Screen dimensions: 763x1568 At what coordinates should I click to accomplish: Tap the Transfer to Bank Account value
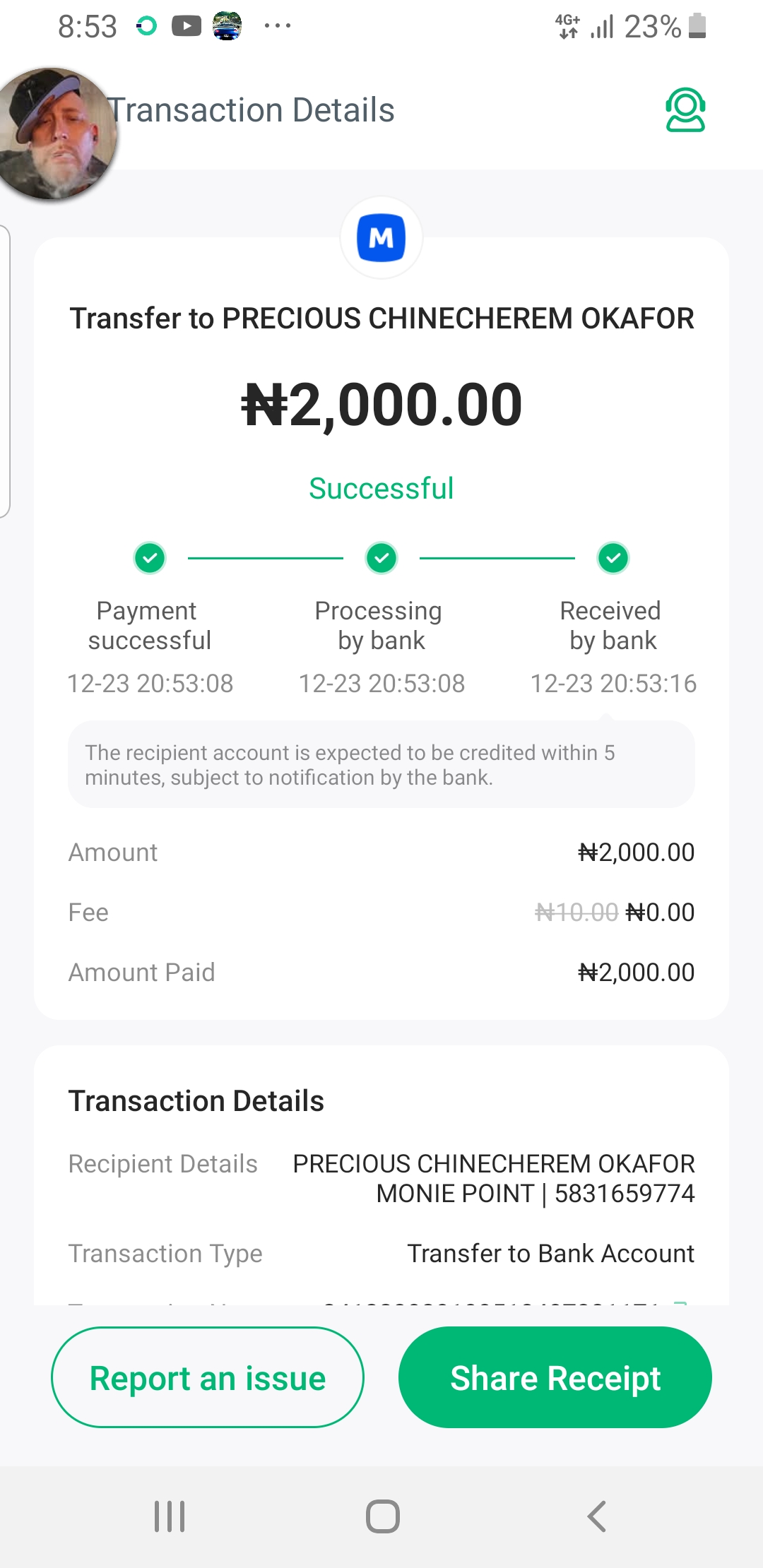click(551, 1254)
